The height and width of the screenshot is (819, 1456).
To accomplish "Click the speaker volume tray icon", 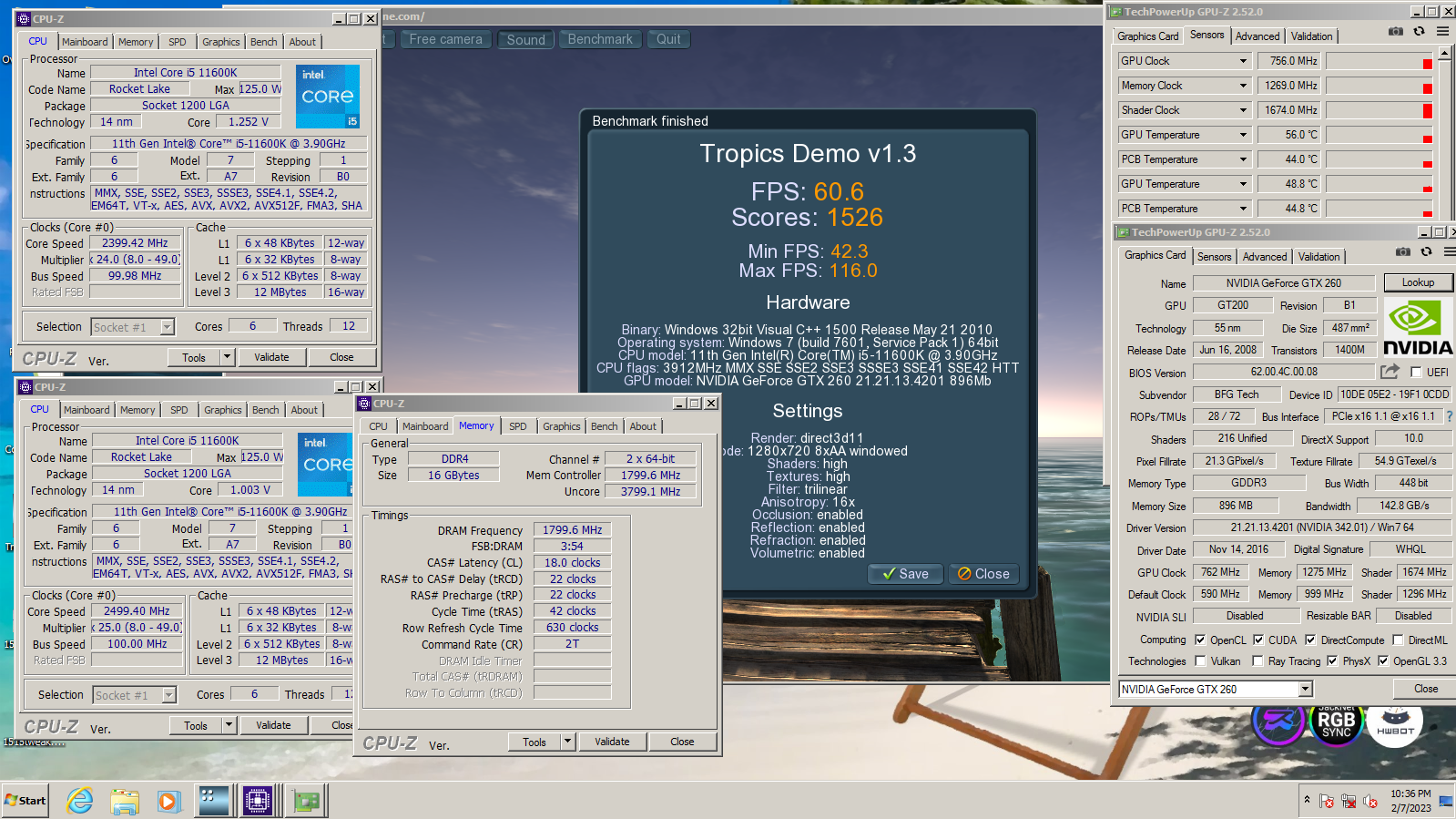I will pos(1370,802).
